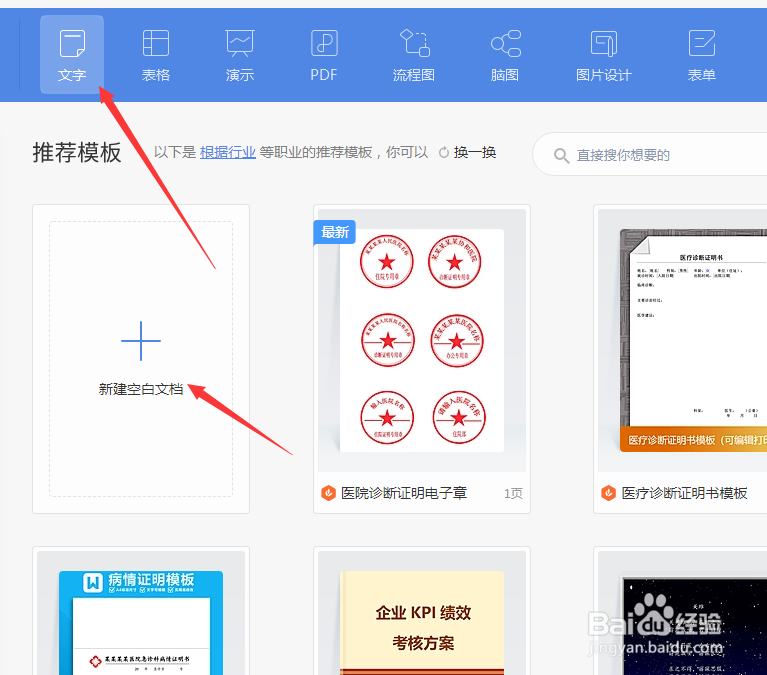Click the 医院诊断证明电子章 title text
The width and height of the screenshot is (767, 675).
coord(404,493)
